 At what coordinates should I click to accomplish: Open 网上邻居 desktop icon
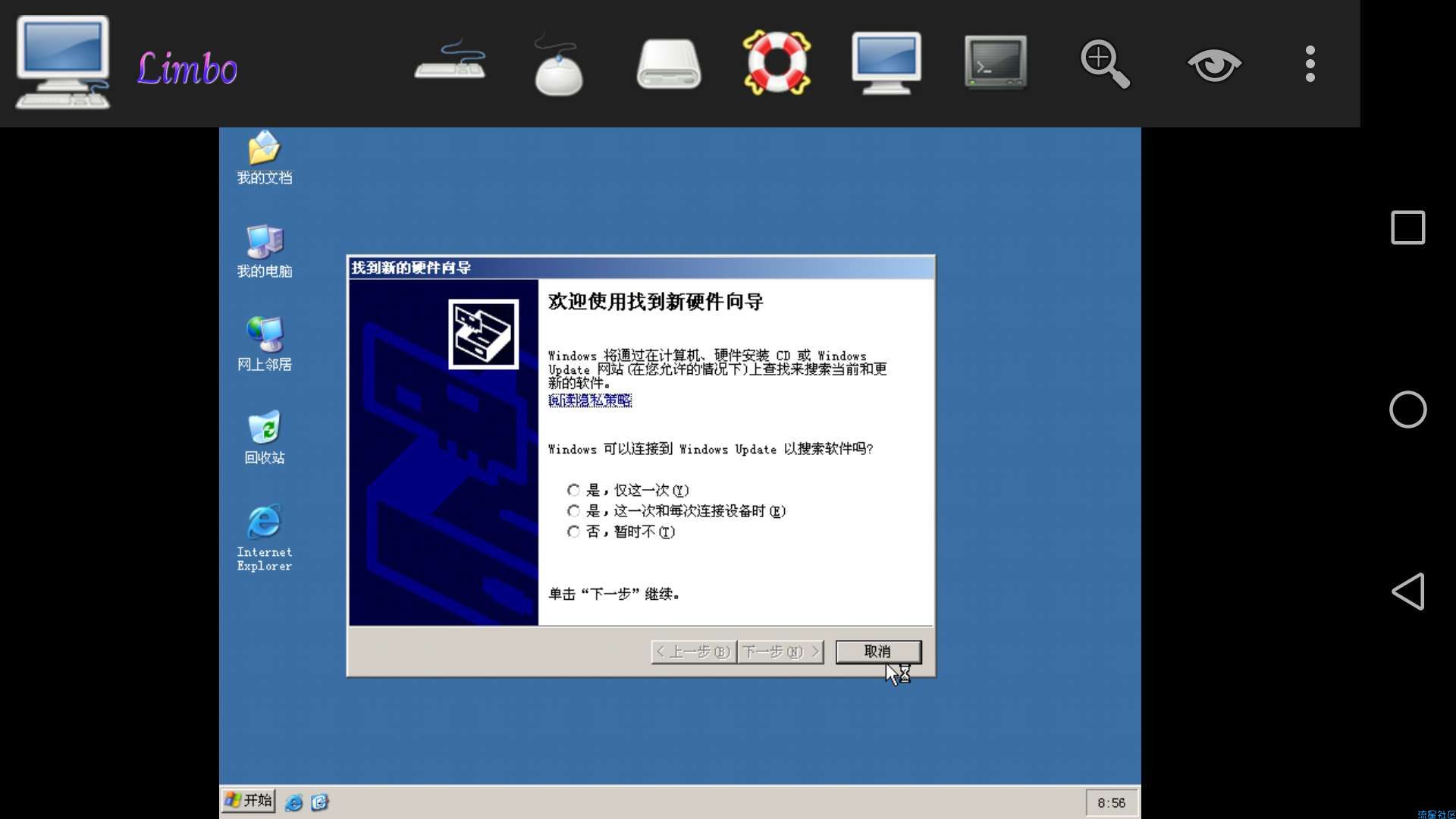coord(264,344)
